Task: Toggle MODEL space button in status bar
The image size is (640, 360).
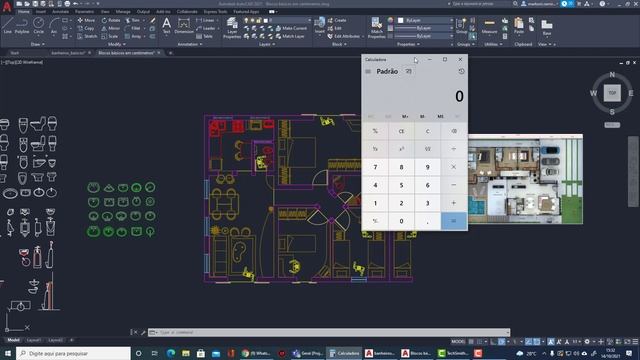Action: point(458,342)
